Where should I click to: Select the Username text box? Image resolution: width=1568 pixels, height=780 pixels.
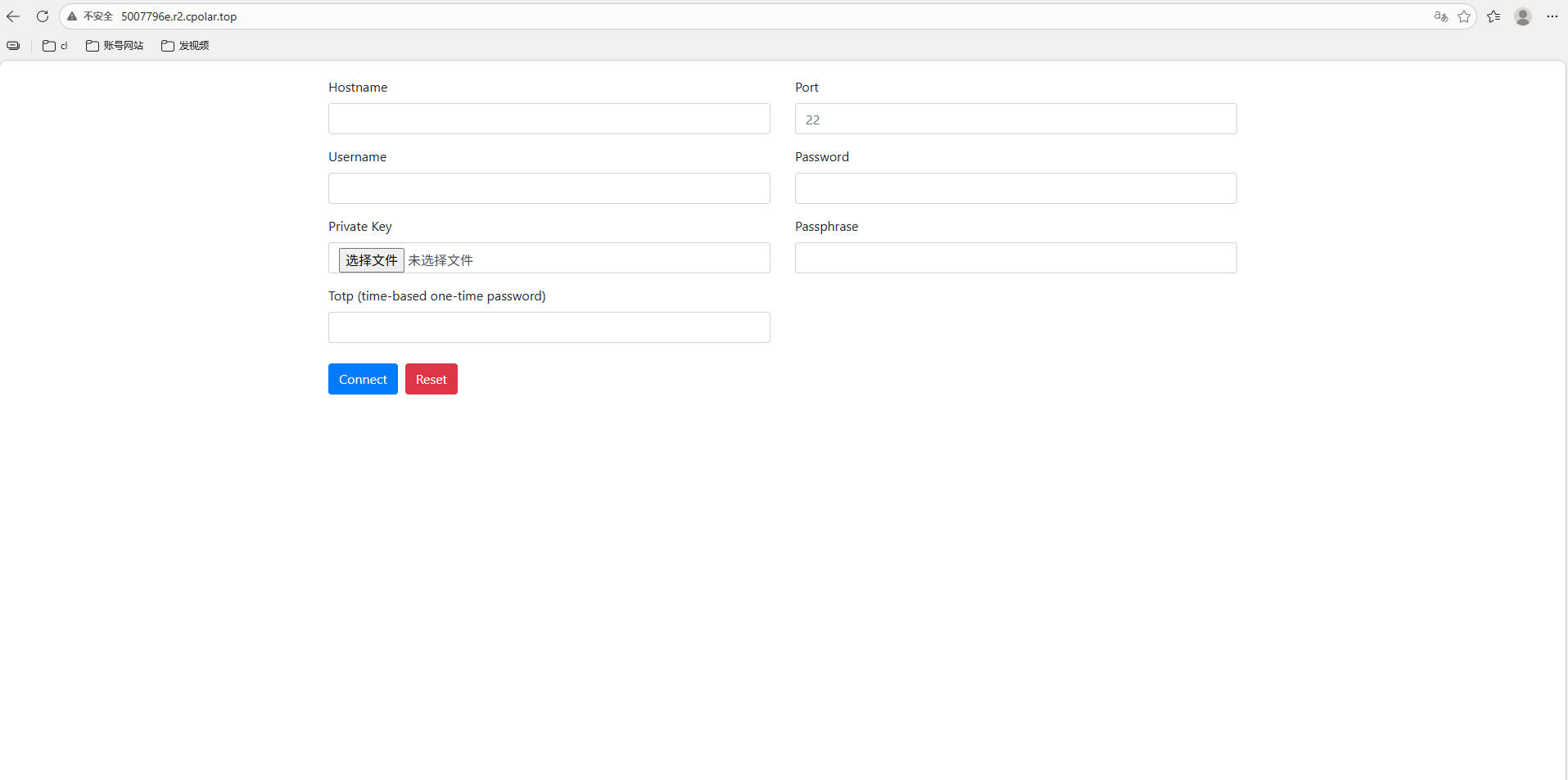tap(549, 188)
